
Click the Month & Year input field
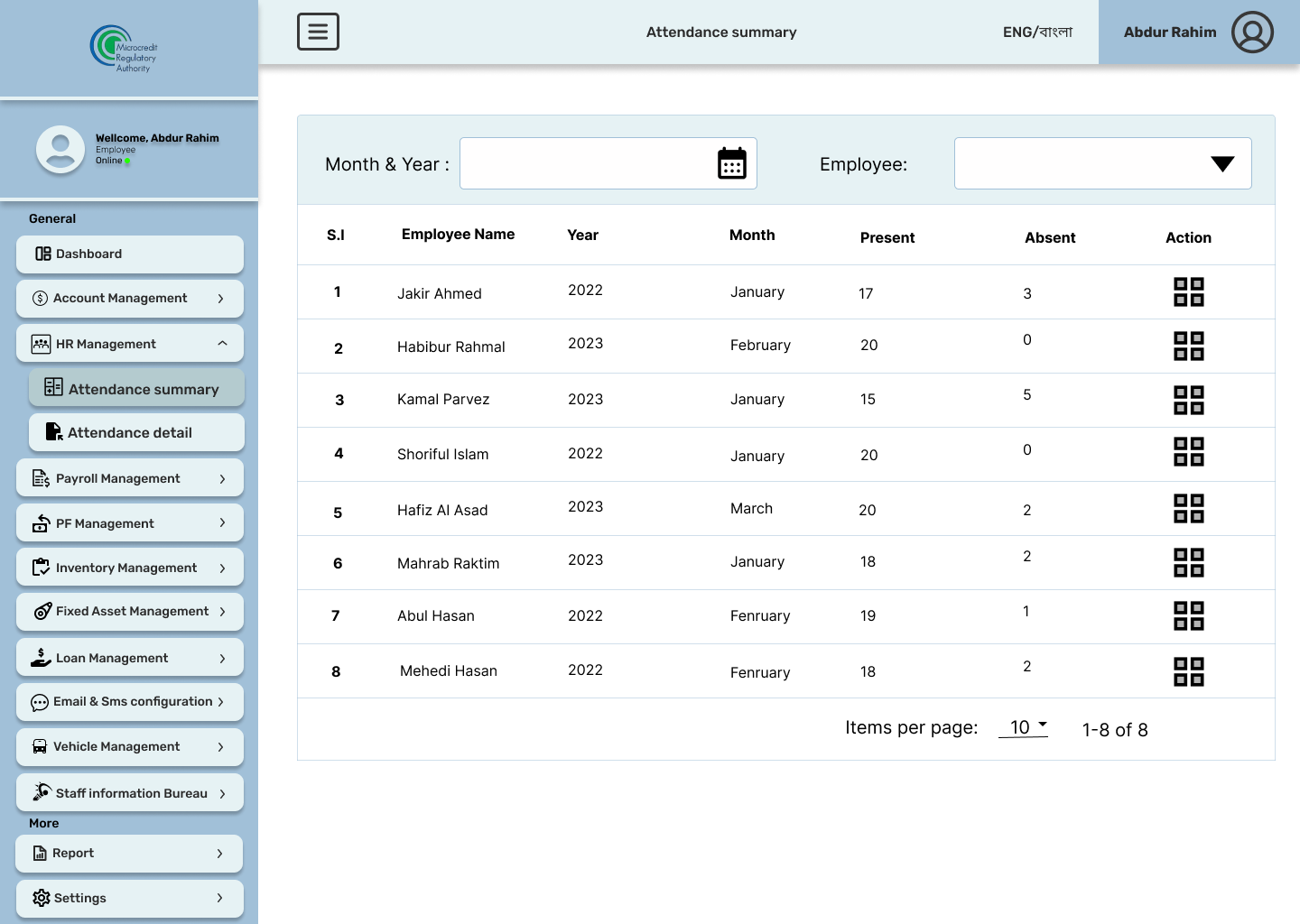608,163
